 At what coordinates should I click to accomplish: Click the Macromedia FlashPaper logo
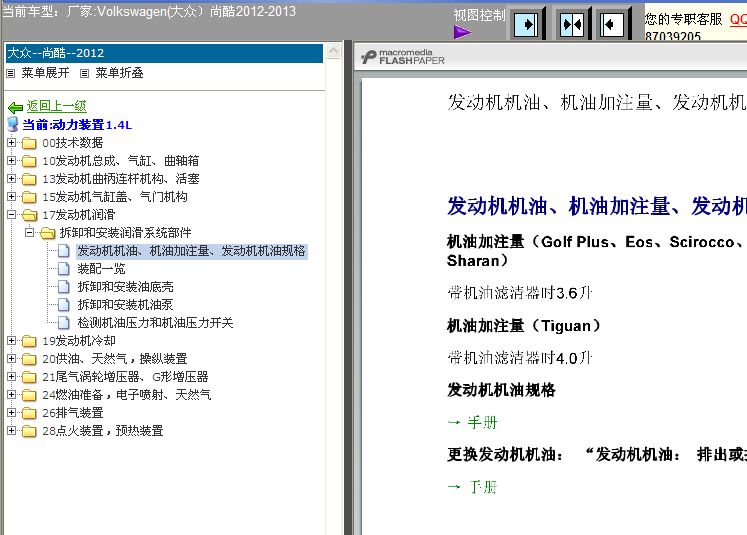403,57
